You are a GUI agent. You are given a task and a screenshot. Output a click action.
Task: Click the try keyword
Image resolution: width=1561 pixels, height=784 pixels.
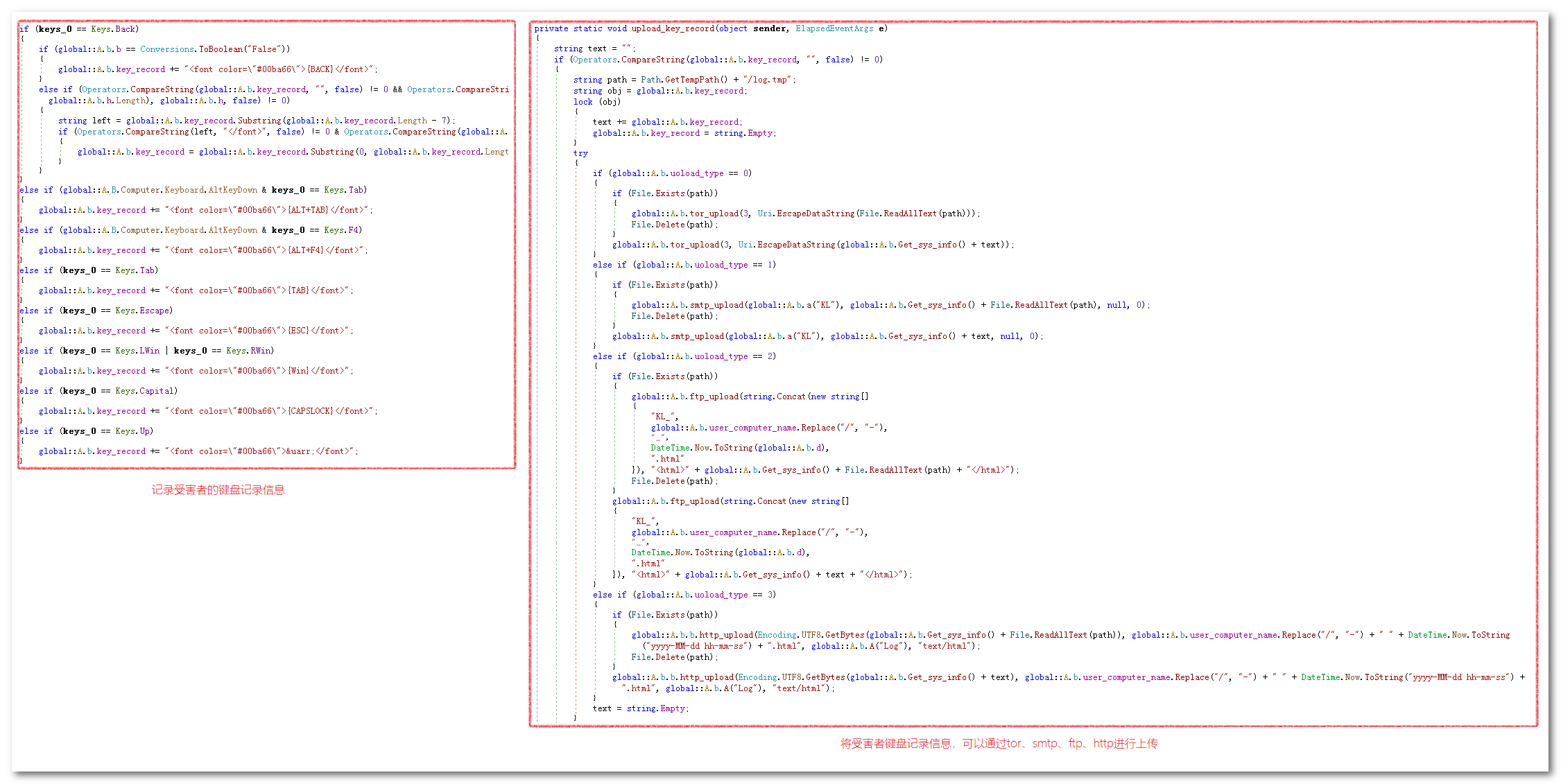click(x=580, y=153)
